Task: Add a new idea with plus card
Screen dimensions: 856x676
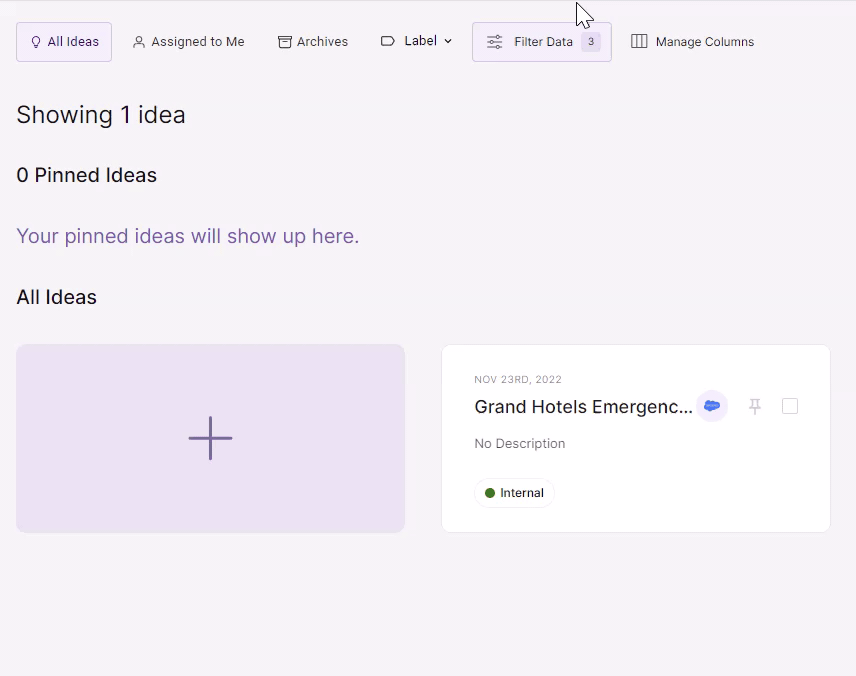Action: [210, 438]
